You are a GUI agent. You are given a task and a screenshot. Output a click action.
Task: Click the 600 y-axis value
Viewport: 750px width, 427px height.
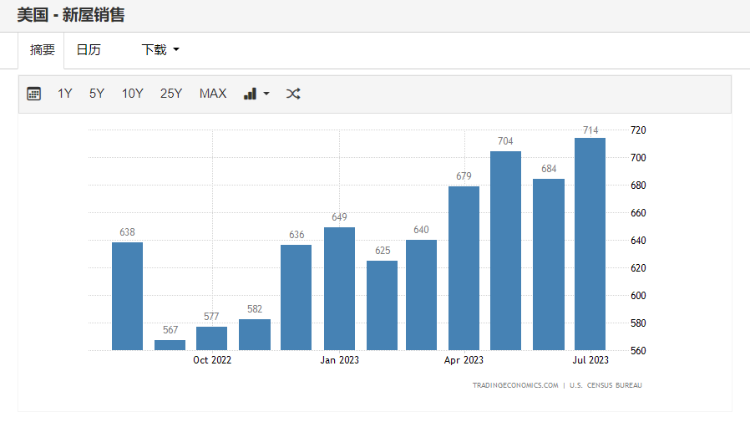point(638,296)
